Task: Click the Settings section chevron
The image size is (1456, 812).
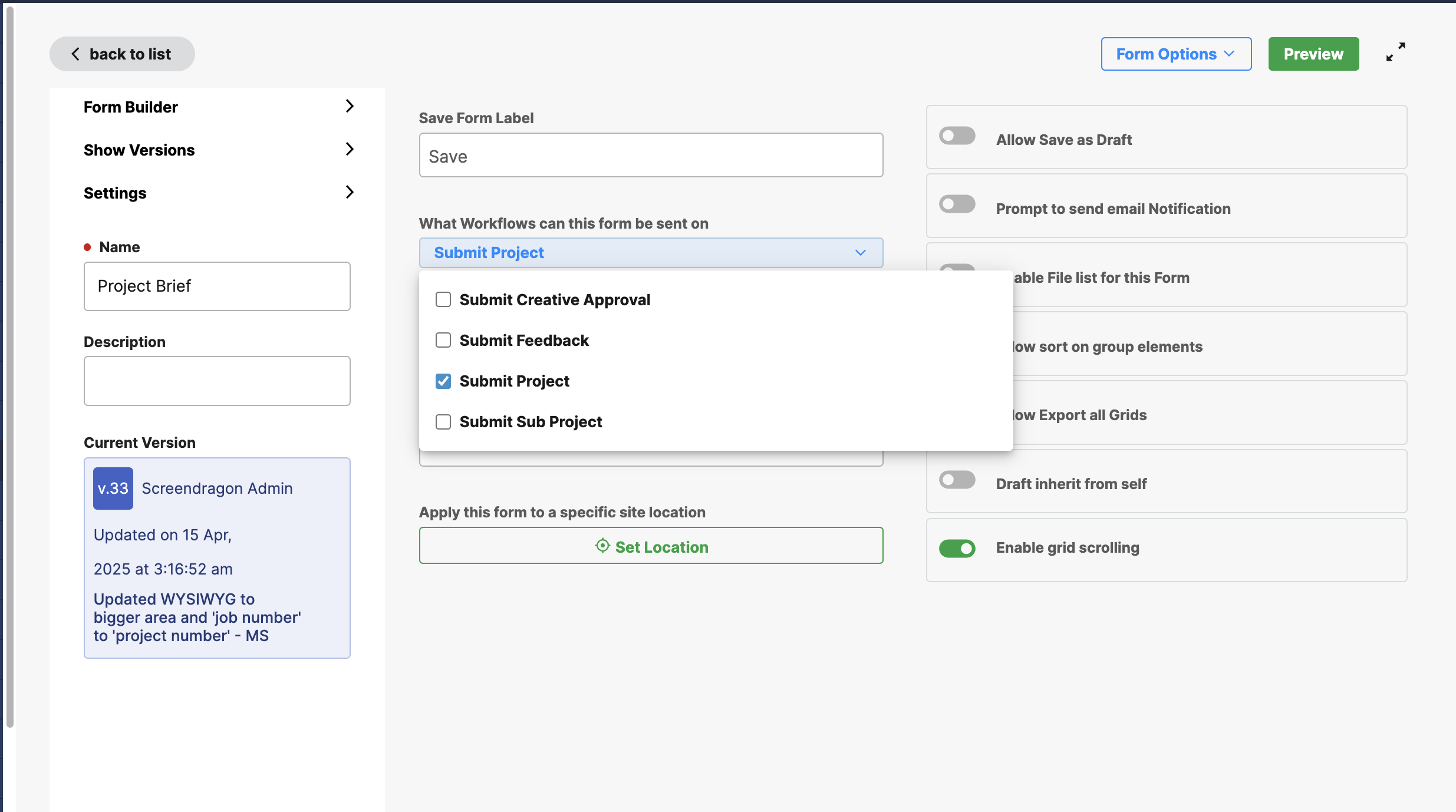Action: point(350,192)
